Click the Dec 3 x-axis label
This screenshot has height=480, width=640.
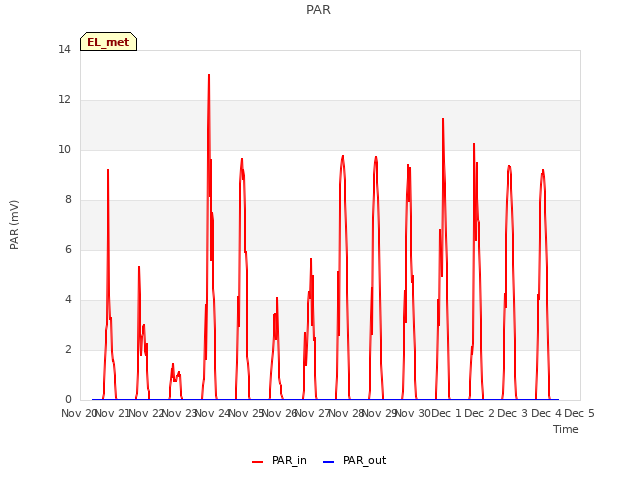click(x=513, y=413)
